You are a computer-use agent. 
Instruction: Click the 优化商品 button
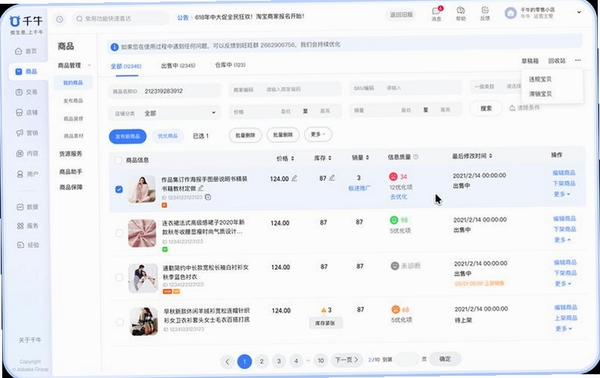168,136
